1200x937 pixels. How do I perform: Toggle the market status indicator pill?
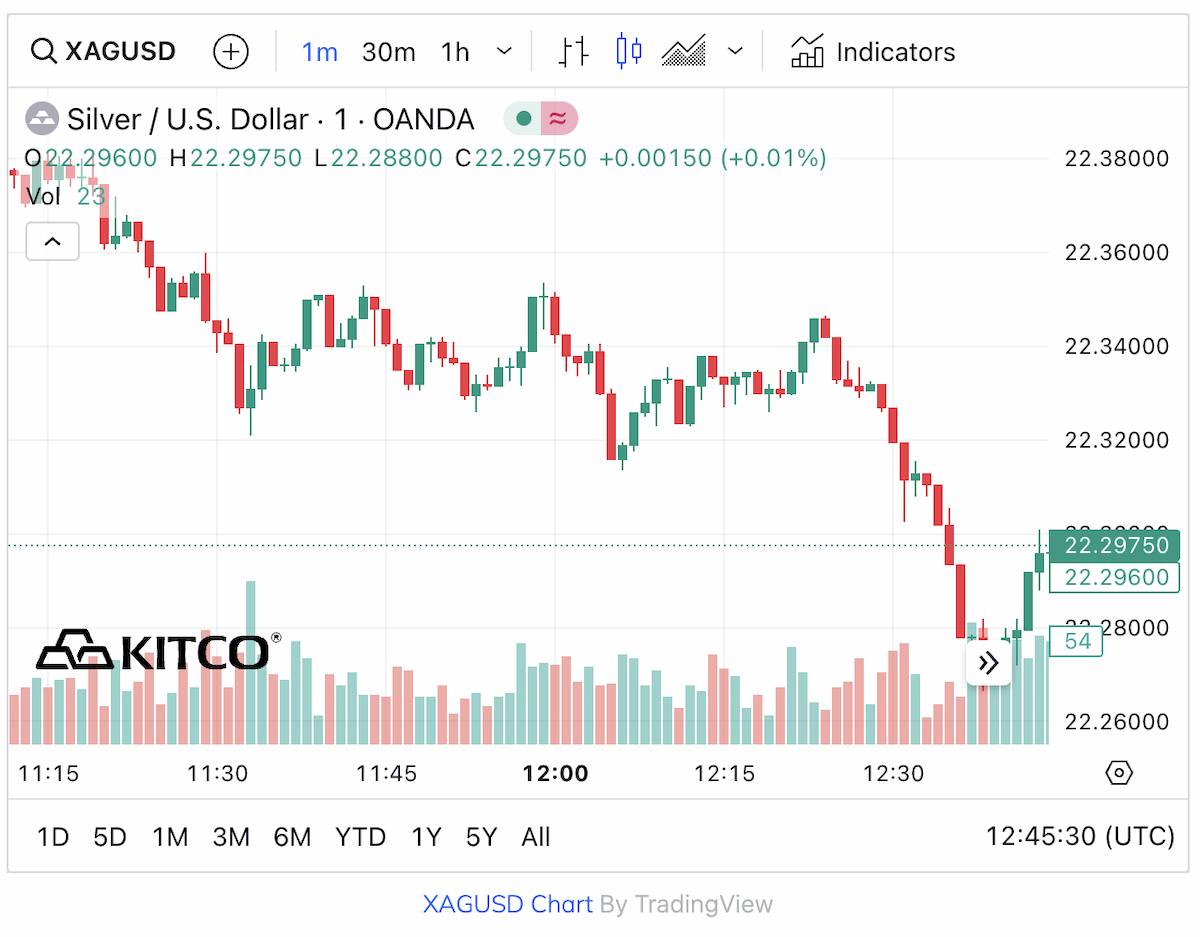point(540,120)
